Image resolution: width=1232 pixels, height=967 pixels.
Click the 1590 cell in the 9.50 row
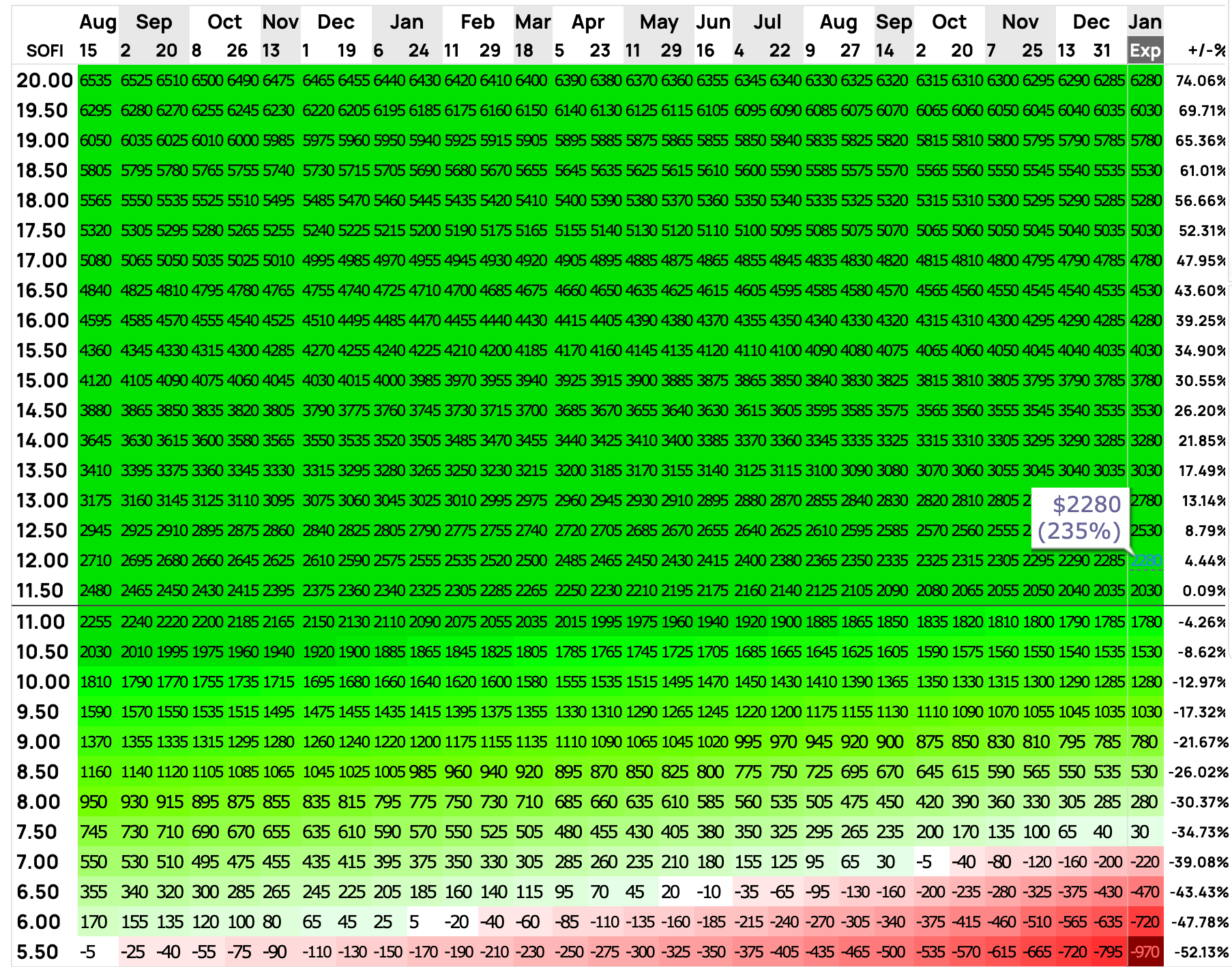click(x=96, y=712)
